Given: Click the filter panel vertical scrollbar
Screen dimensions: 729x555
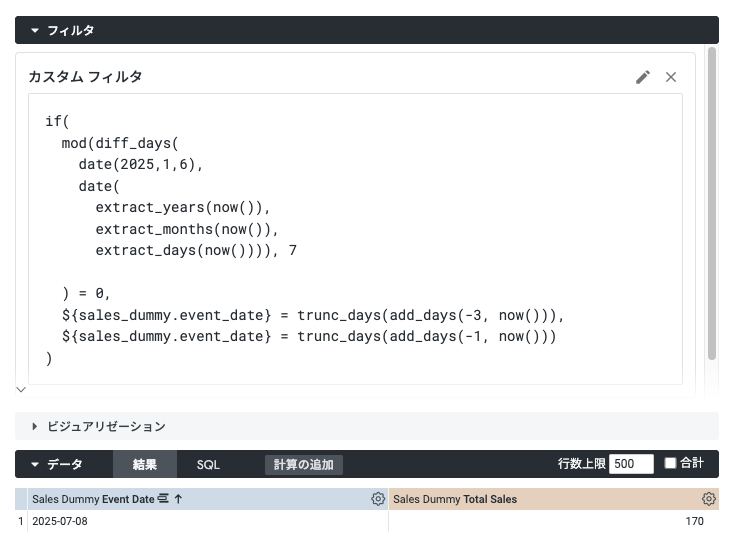Looking at the screenshot, I should tap(712, 200).
